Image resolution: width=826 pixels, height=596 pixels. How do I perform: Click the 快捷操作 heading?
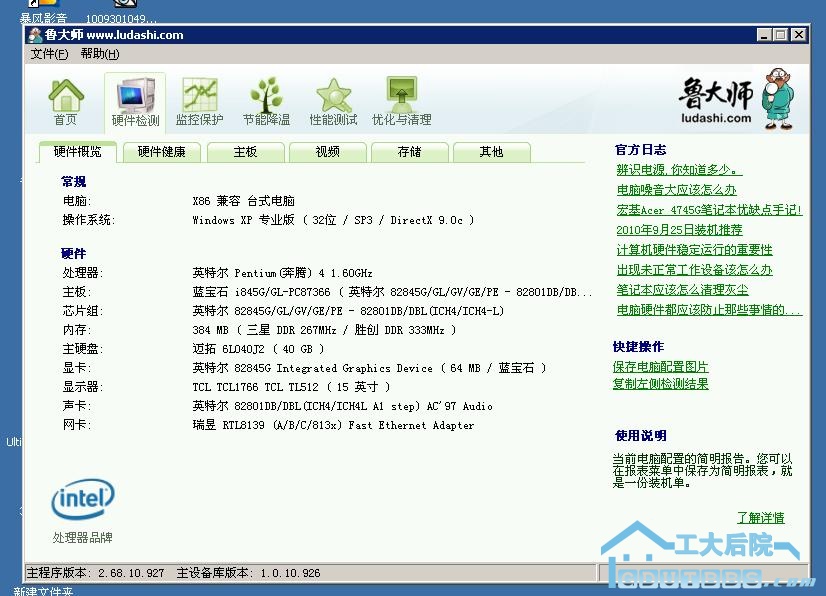pyautogui.click(x=638, y=347)
